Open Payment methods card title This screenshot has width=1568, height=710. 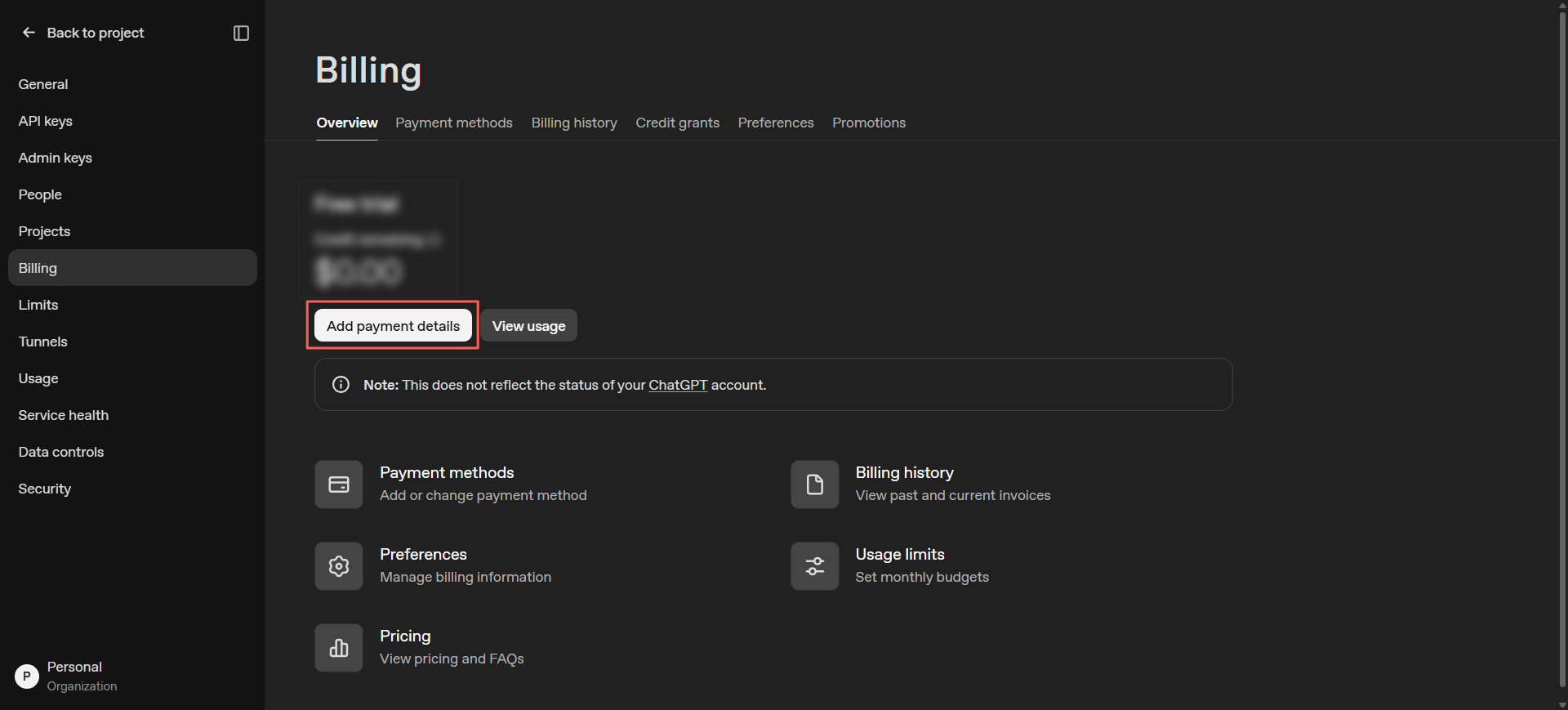click(447, 473)
